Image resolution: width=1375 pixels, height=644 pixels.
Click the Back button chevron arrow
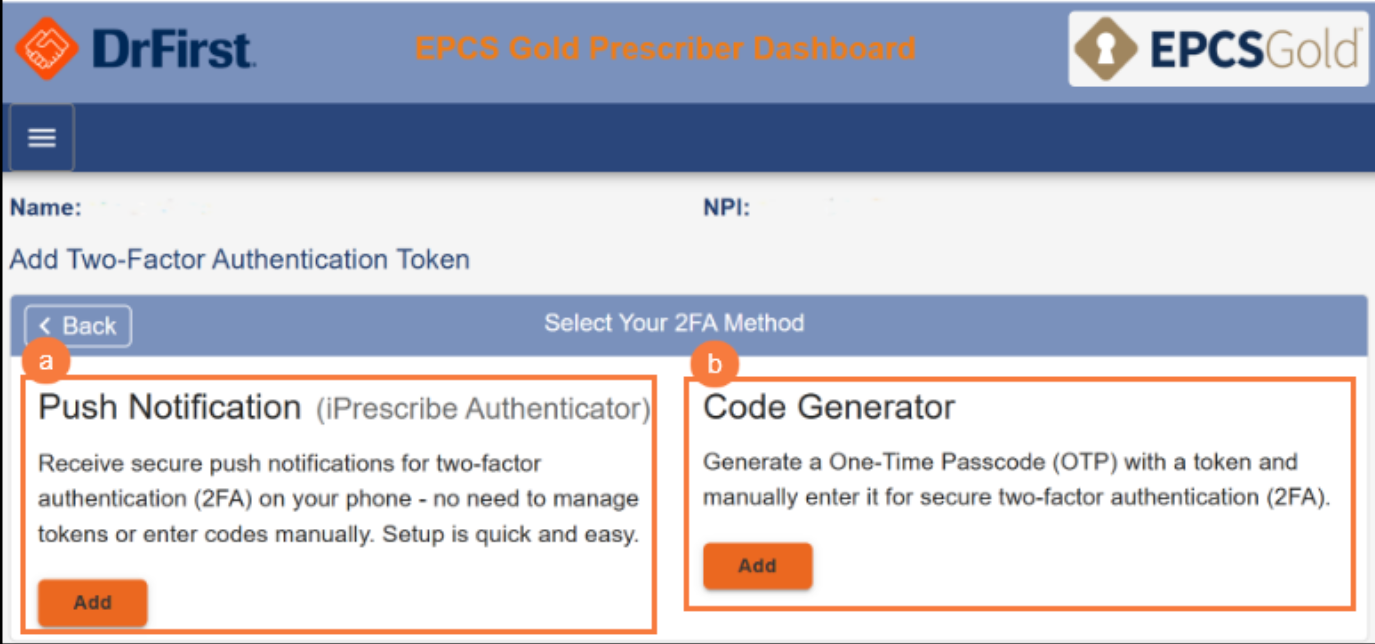pos(45,326)
